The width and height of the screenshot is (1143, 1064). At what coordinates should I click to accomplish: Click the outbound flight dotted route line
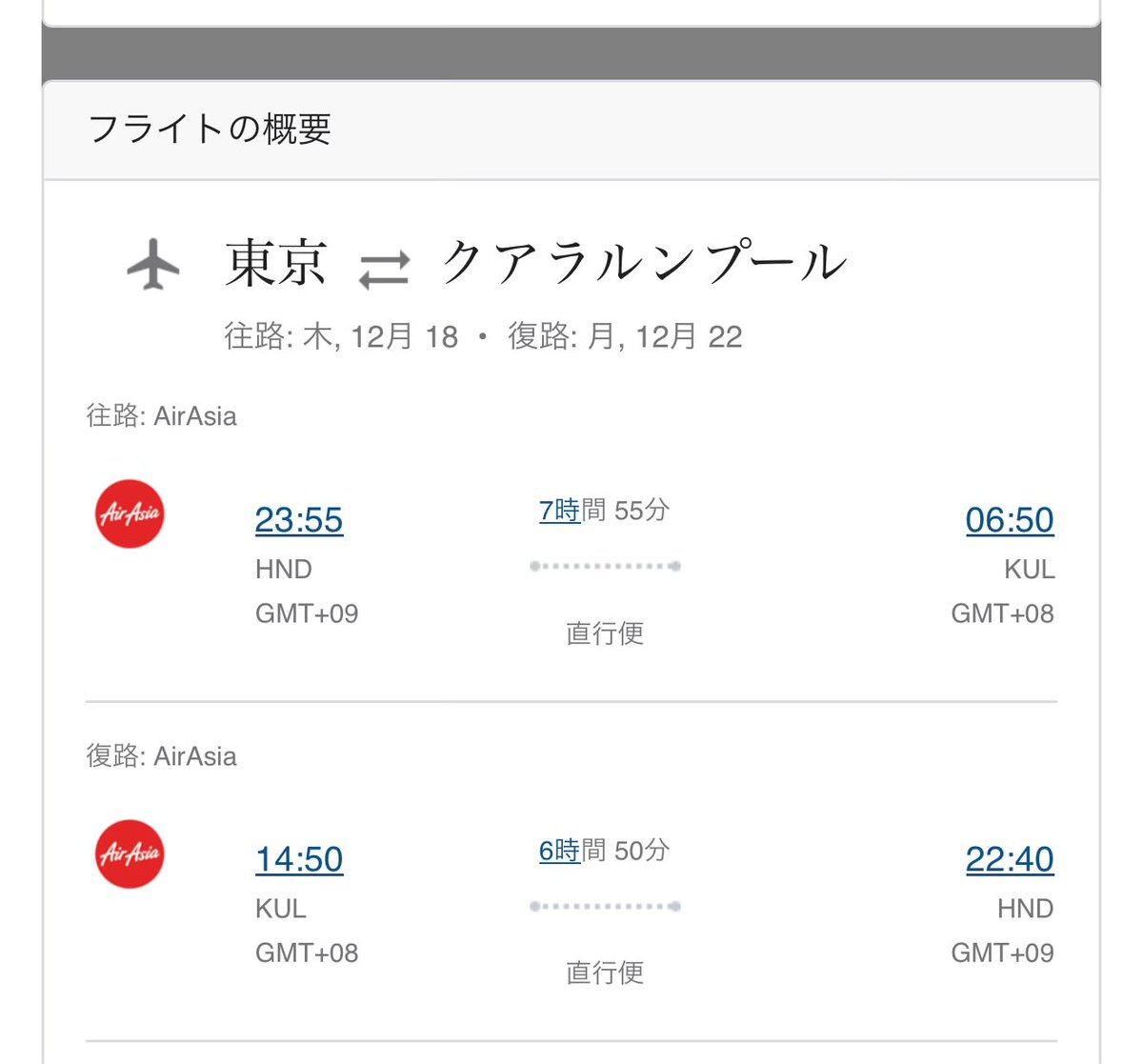tap(605, 567)
